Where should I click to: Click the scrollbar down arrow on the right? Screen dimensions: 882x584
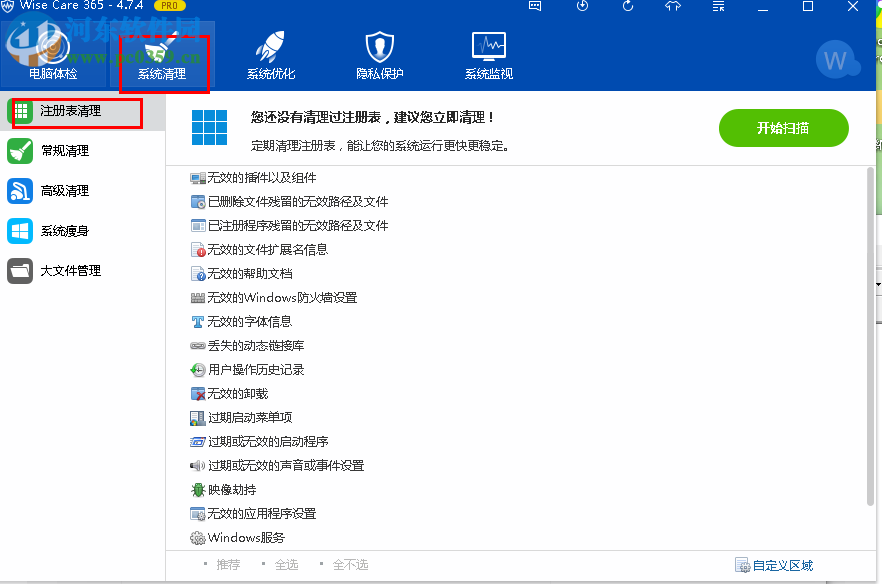877,282
